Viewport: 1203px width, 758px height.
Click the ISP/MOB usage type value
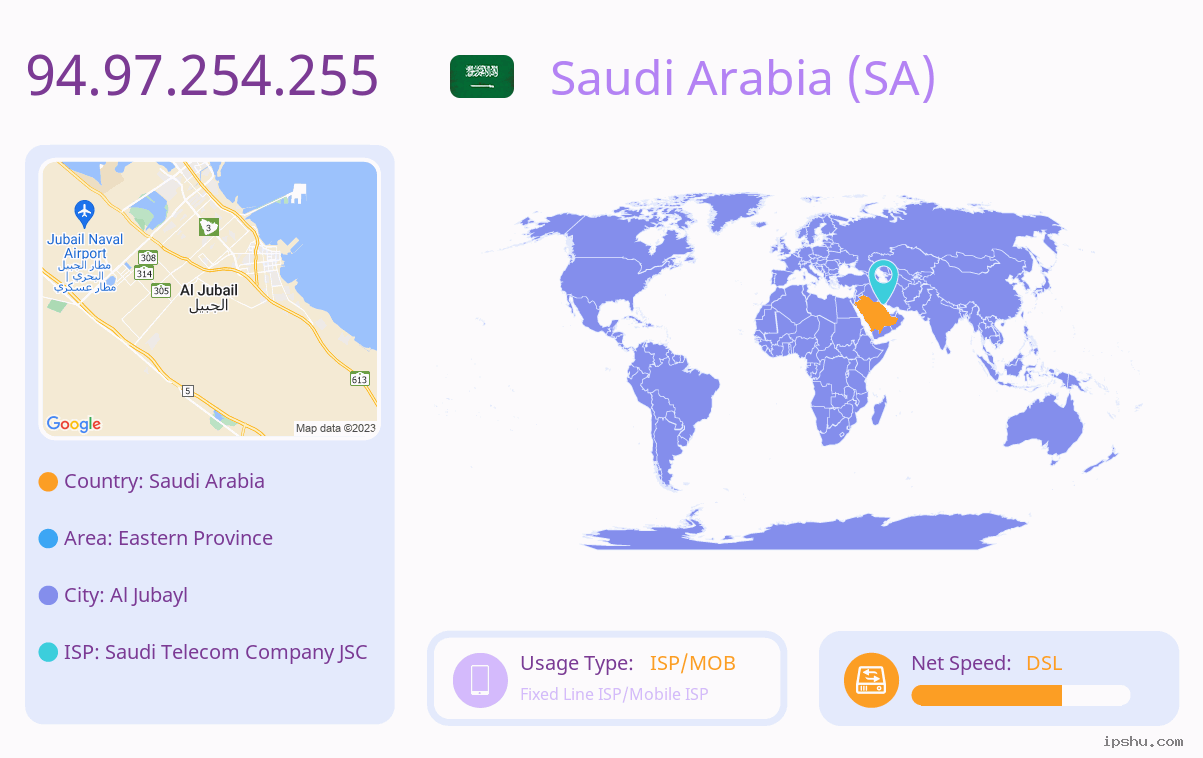(x=693, y=663)
